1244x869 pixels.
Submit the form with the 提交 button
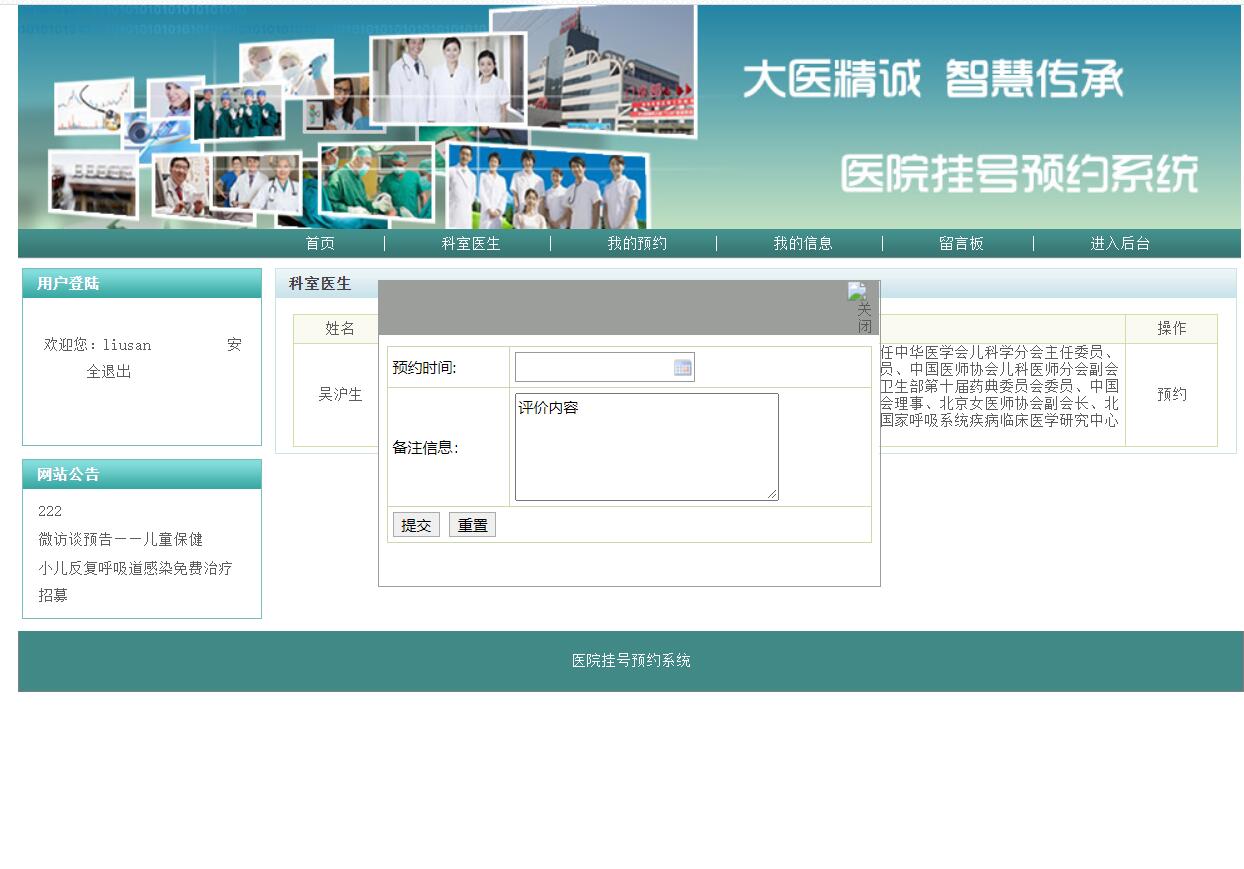click(416, 523)
